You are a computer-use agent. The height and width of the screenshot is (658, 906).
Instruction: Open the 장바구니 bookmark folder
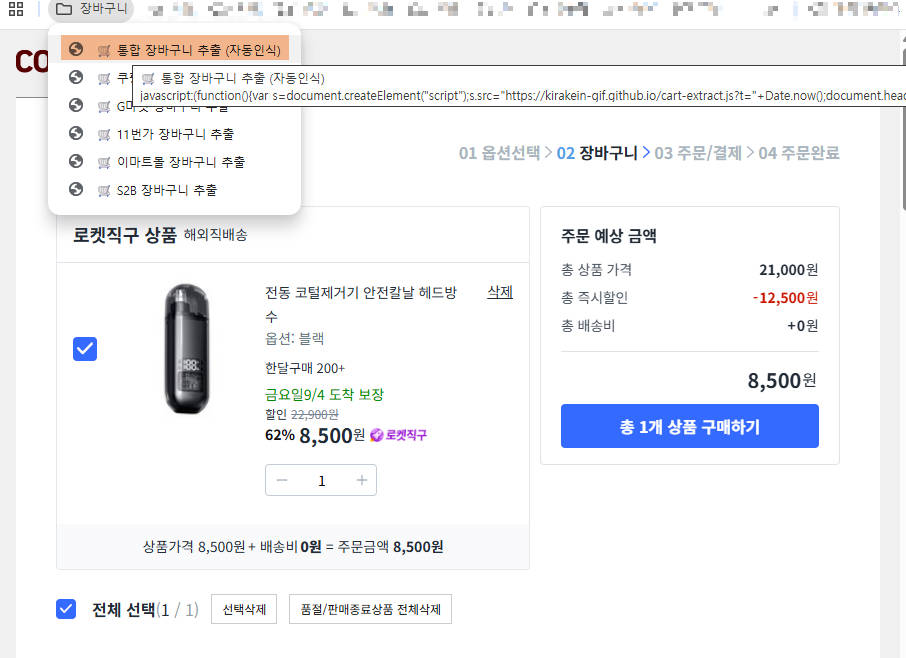click(x=92, y=9)
